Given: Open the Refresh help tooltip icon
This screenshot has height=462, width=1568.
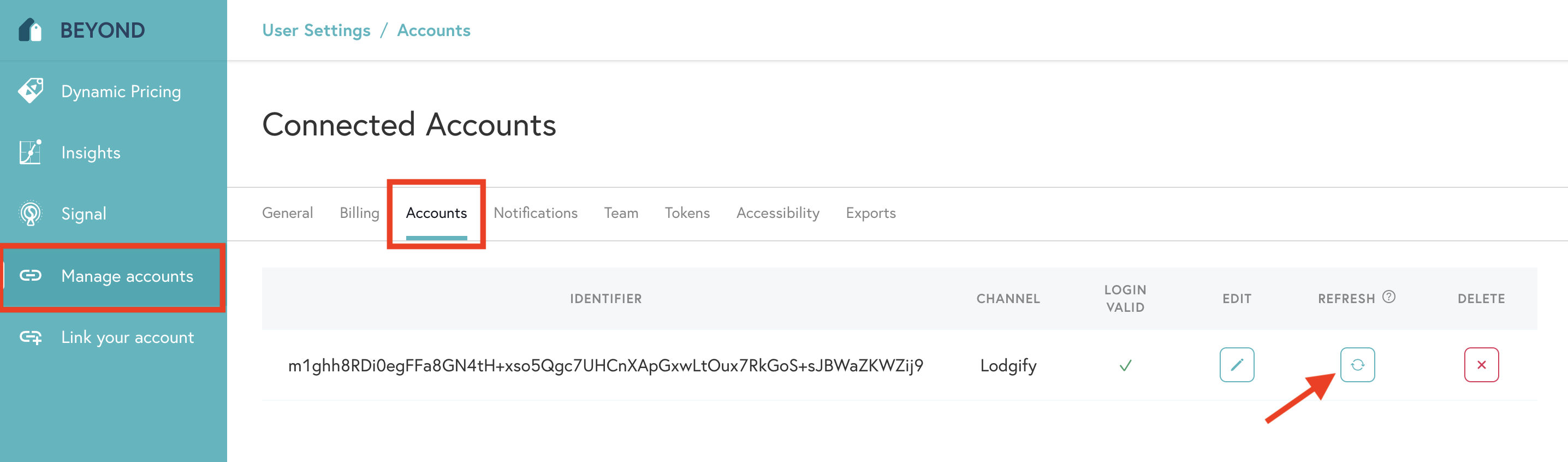Looking at the screenshot, I should 1388,298.
